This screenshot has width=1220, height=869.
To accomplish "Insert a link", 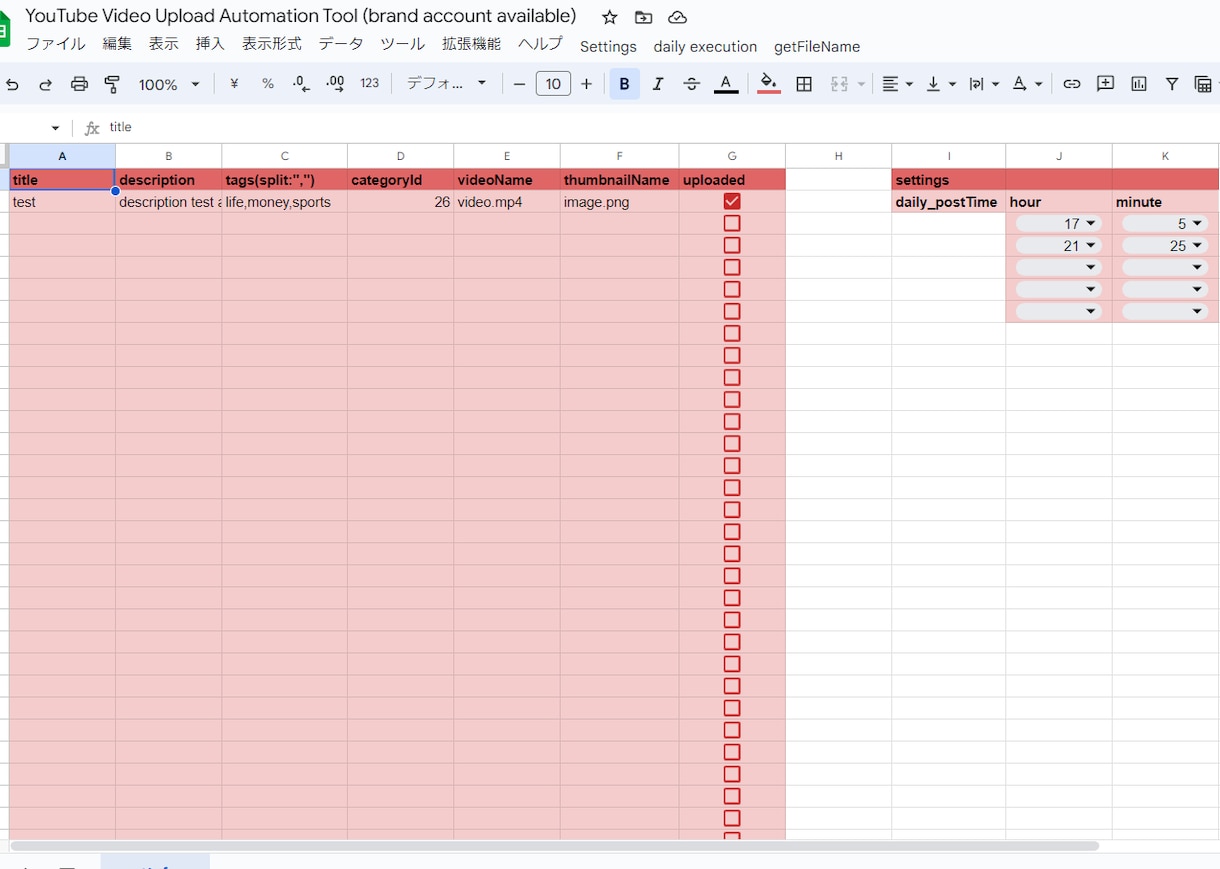I will point(1072,84).
